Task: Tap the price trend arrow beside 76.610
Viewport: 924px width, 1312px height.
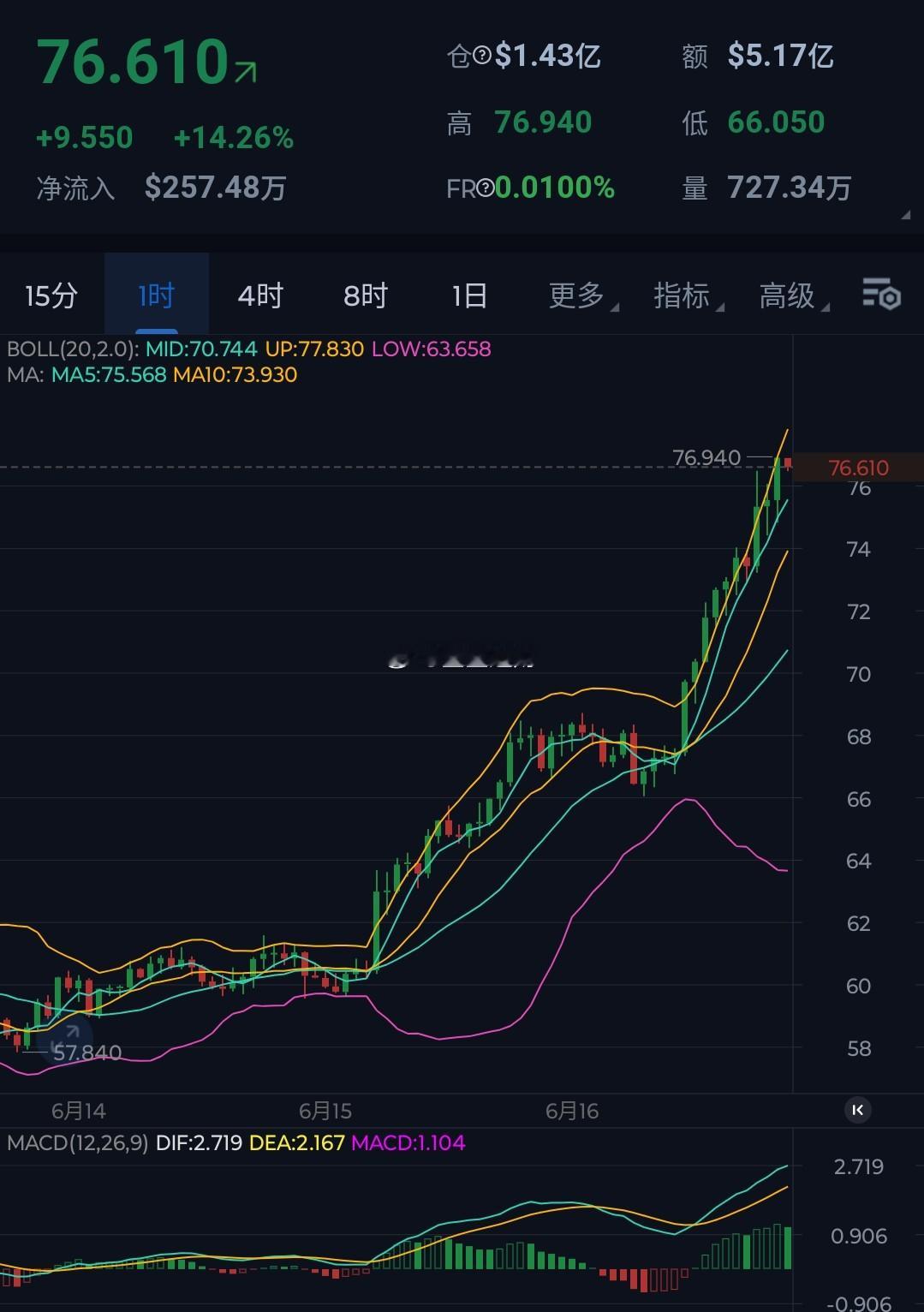Action: (246, 72)
